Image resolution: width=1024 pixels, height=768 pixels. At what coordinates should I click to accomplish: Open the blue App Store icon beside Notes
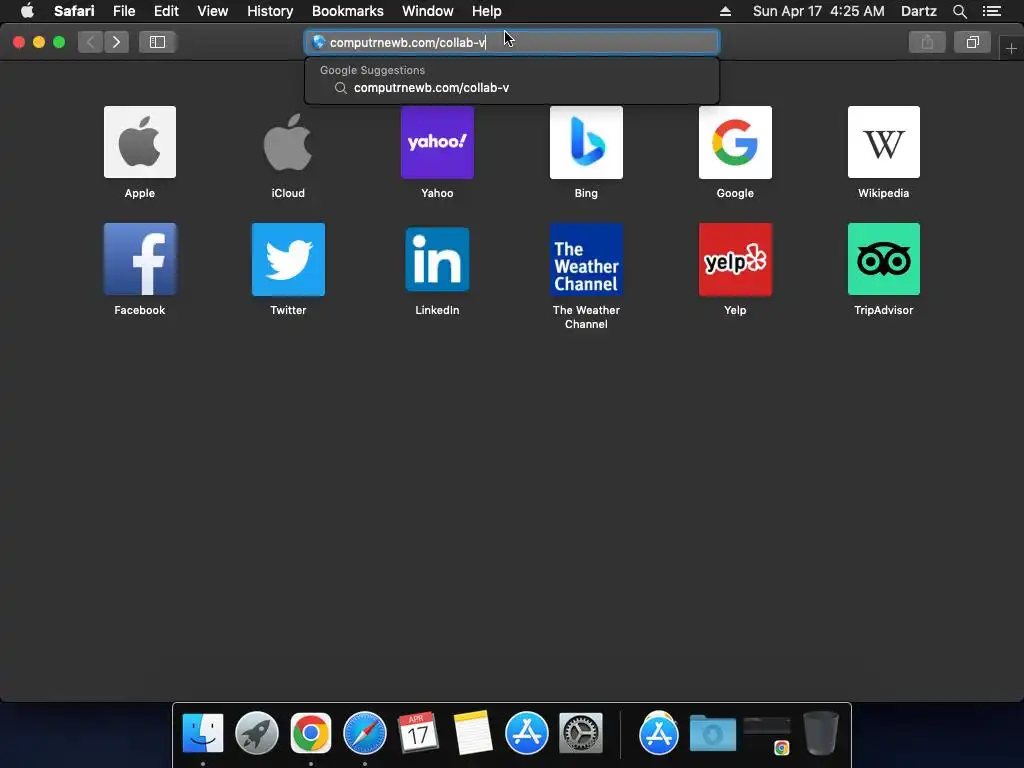point(526,733)
